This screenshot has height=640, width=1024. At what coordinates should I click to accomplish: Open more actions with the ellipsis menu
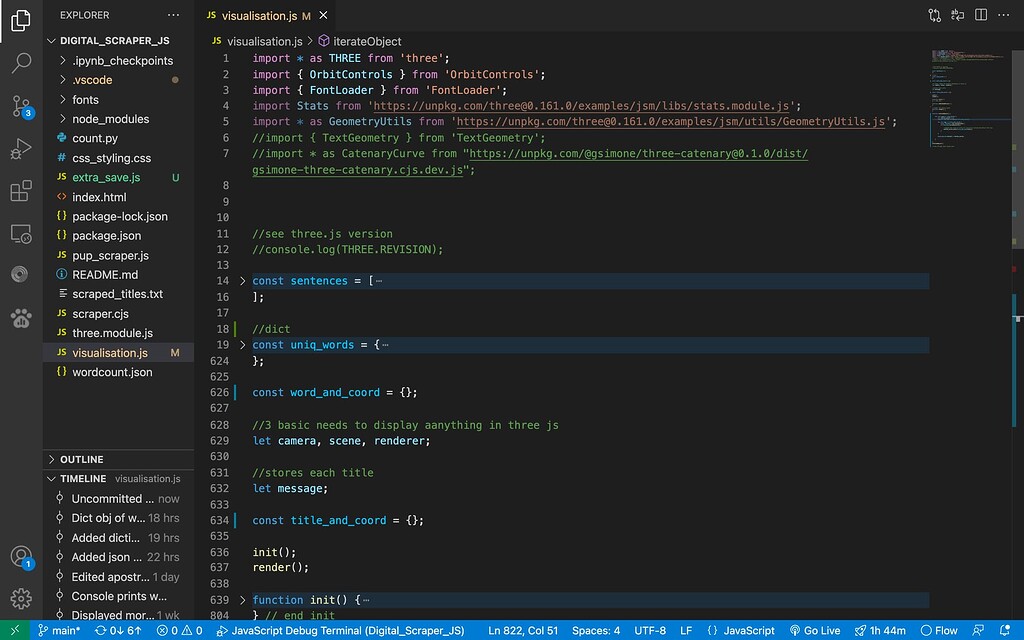(1003, 15)
